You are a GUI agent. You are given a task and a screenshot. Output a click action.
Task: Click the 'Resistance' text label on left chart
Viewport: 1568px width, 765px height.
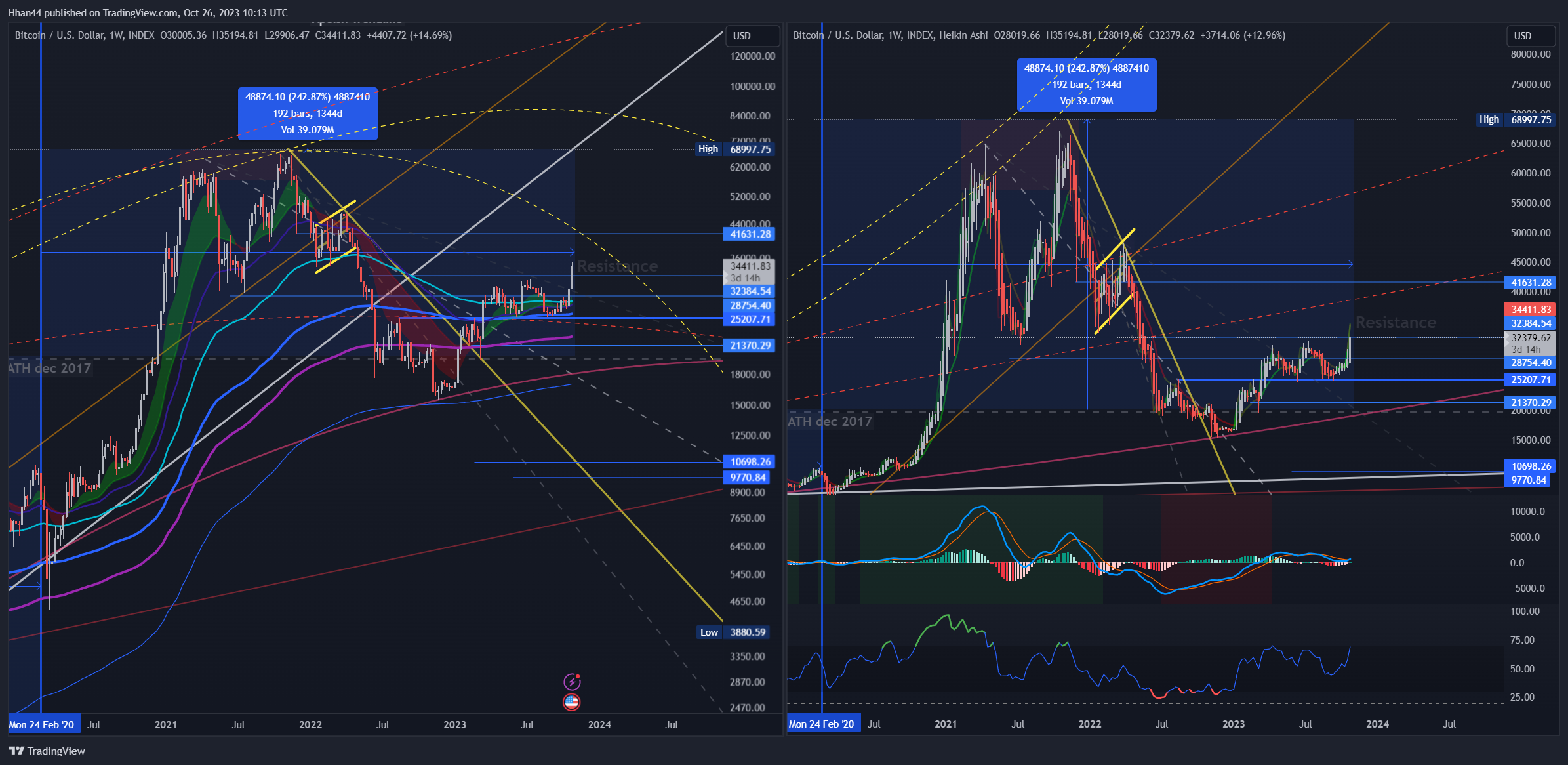[617, 266]
